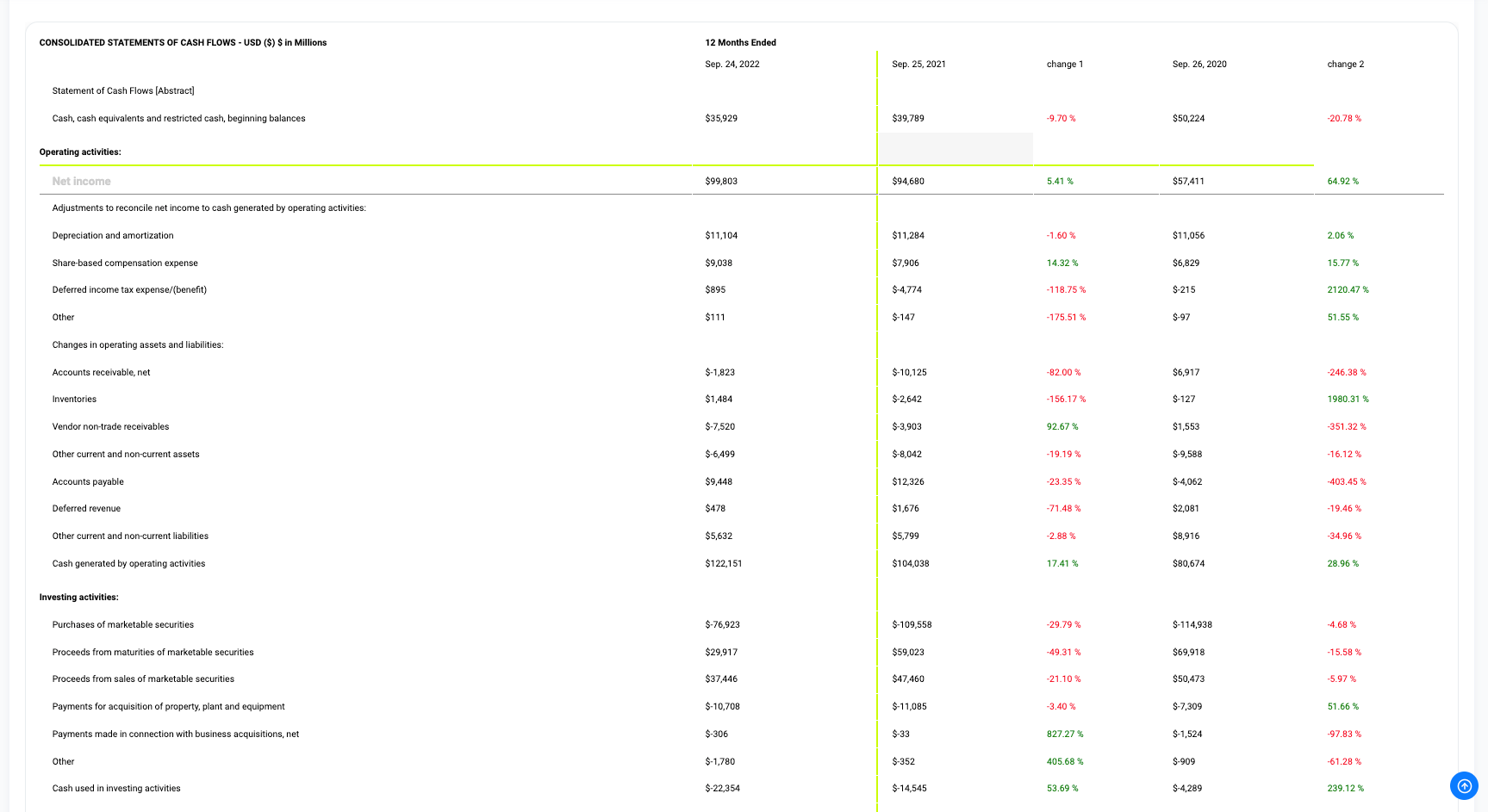Screen dimensions: 1488x812
Task: Click the Accounts receivable, net label
Action: [x=101, y=372]
